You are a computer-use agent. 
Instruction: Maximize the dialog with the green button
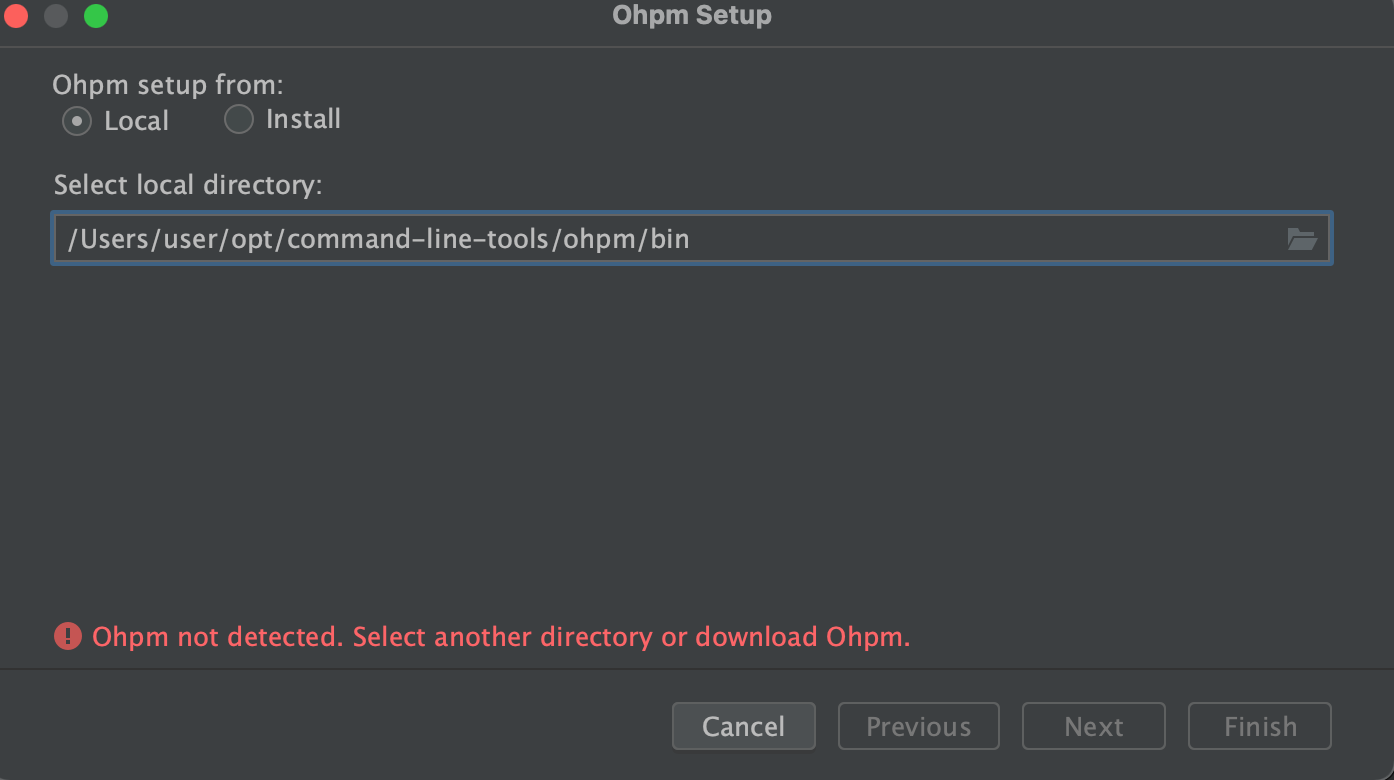pos(96,16)
